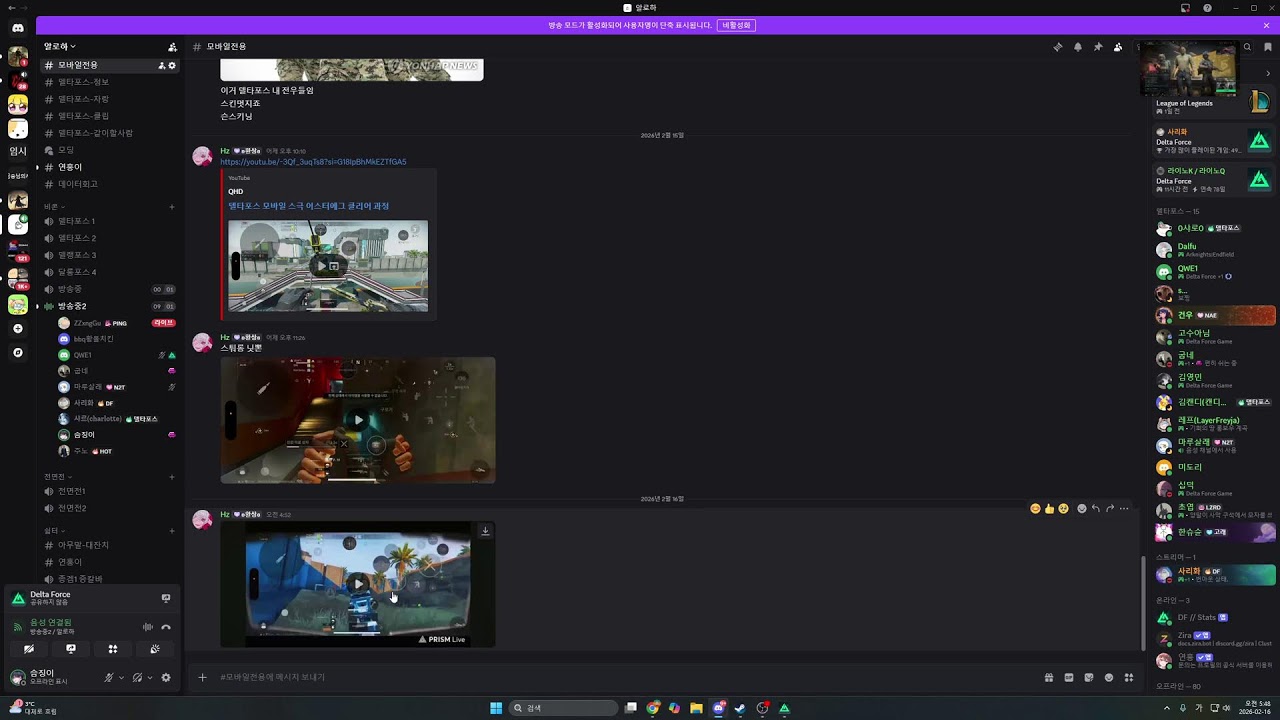Click the 비활성화 button in streamer mode banner
The height and width of the screenshot is (720, 1280).
736,25
